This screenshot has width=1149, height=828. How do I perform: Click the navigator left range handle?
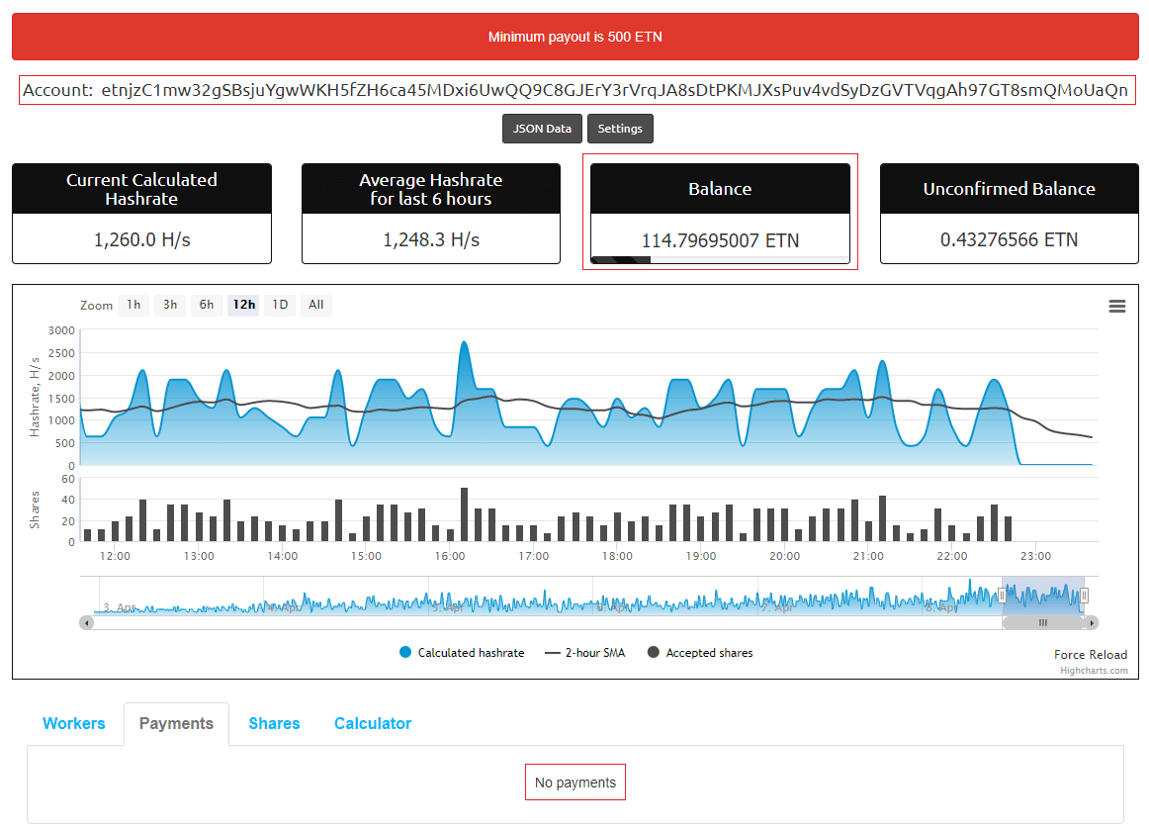[1002, 596]
